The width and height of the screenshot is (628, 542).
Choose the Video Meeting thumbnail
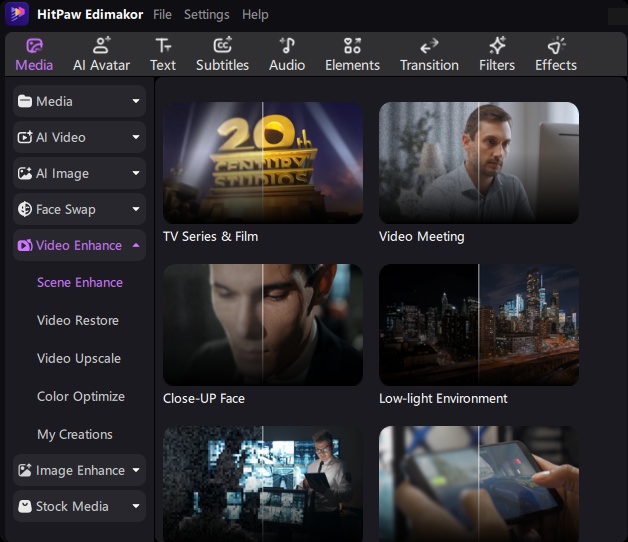[x=479, y=163]
